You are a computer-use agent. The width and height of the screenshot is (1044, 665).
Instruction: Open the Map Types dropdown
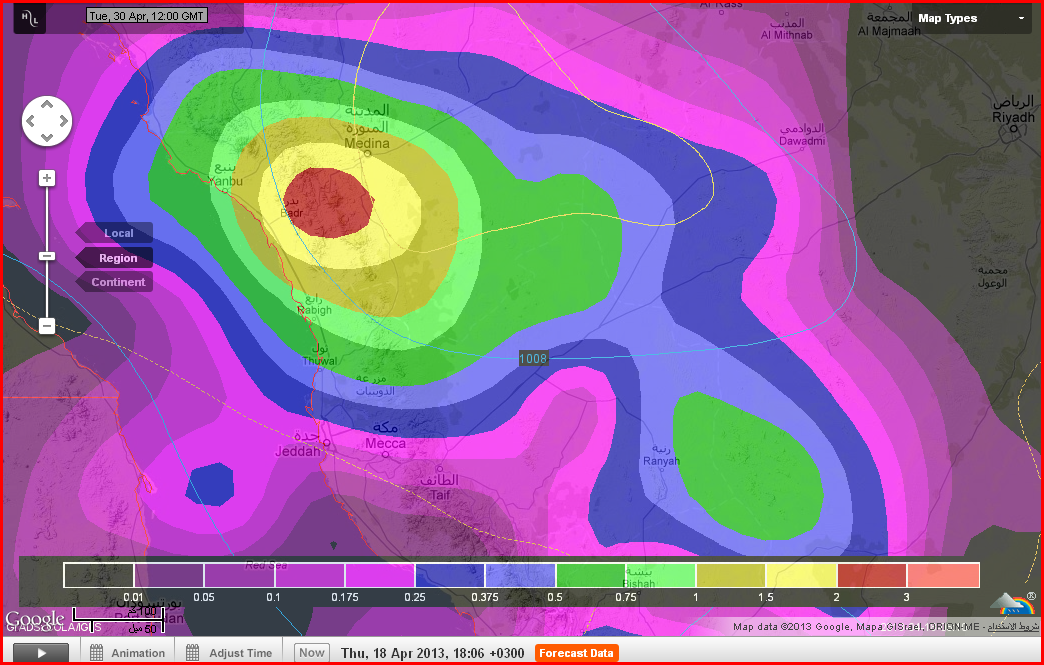(971, 19)
